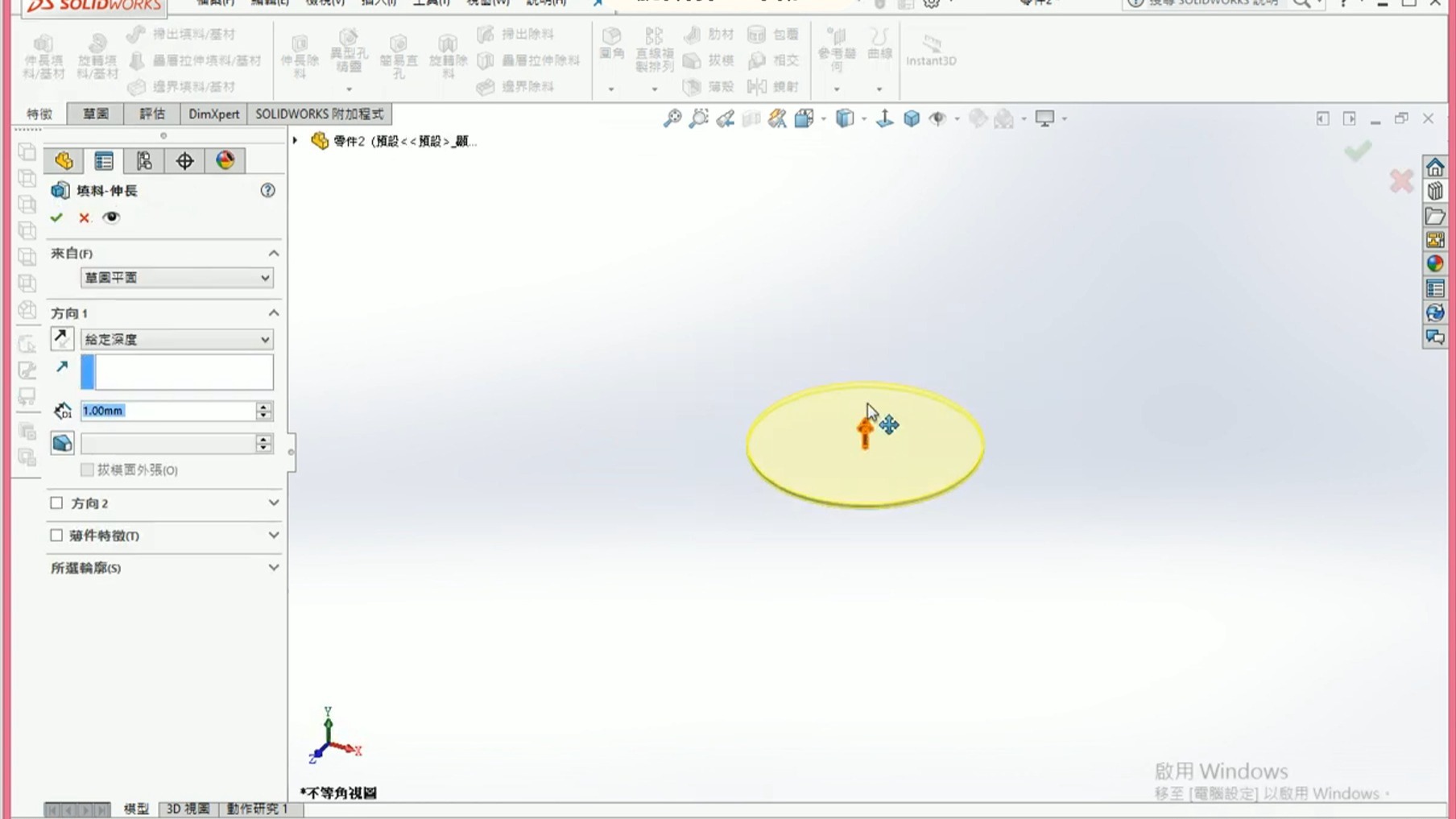Click the Instant3D button
Screen dimensions: 1456x819
click(x=931, y=50)
